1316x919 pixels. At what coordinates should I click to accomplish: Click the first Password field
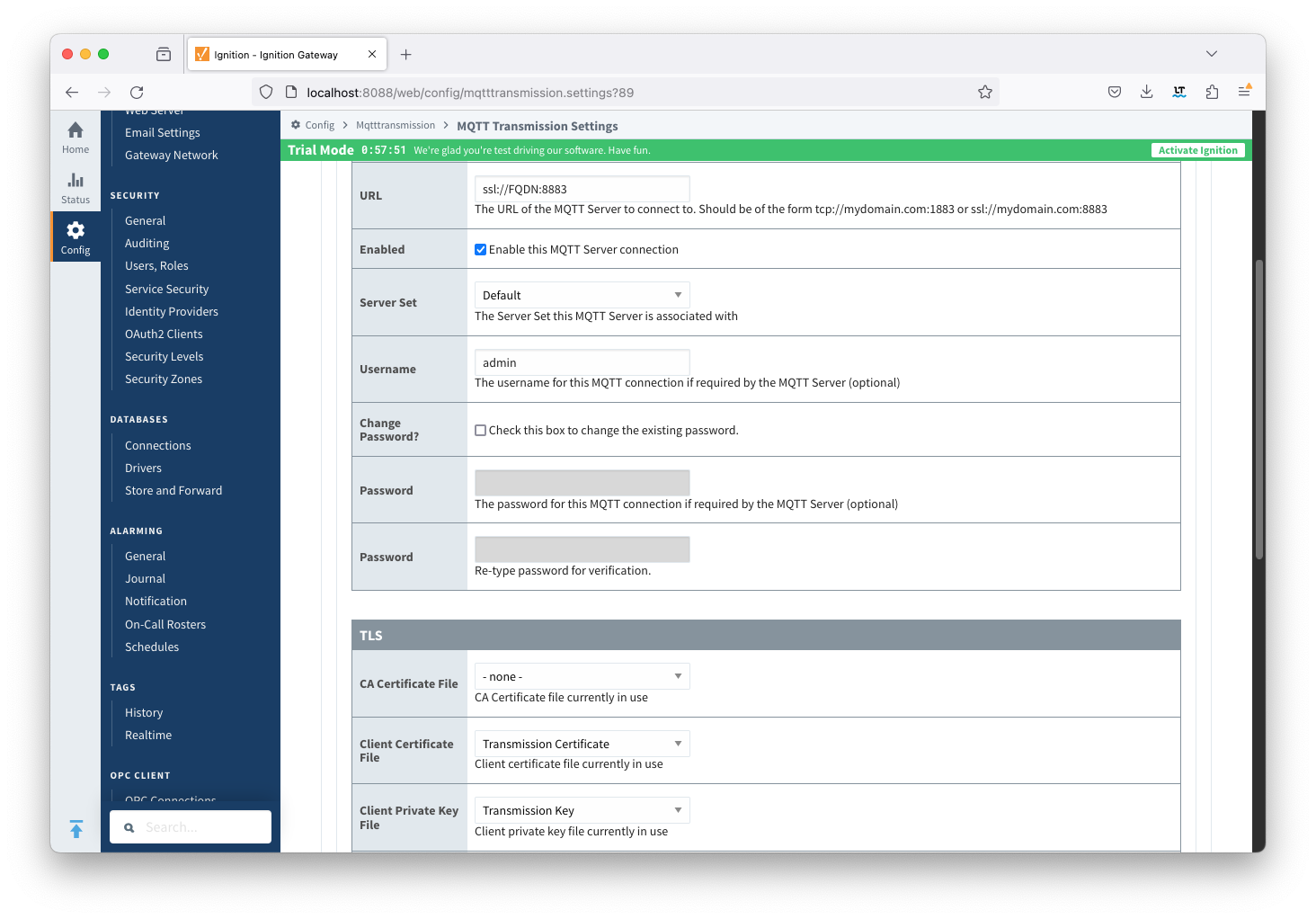[x=582, y=483]
